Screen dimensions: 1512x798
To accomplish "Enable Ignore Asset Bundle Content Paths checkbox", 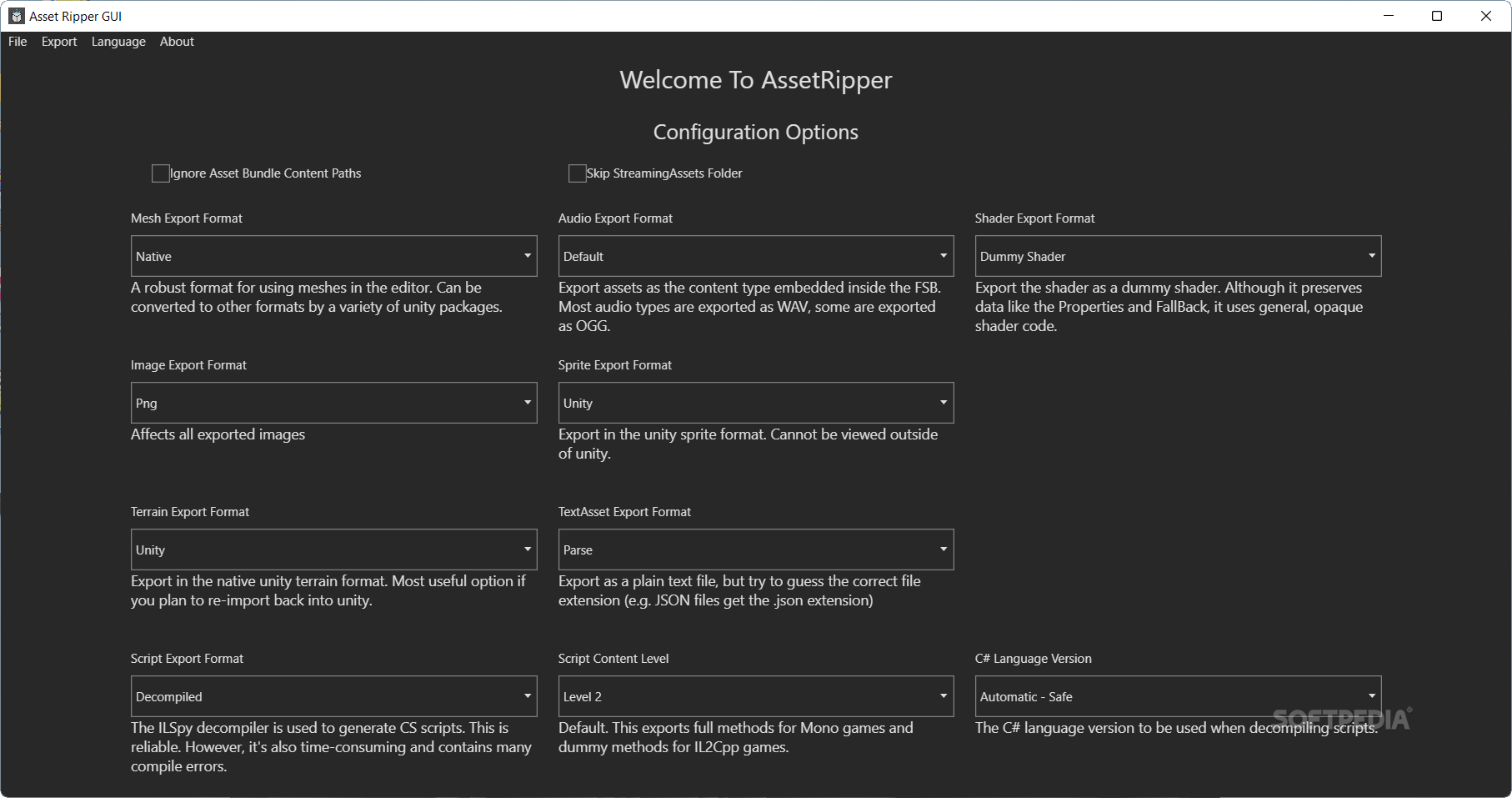I will [x=161, y=173].
